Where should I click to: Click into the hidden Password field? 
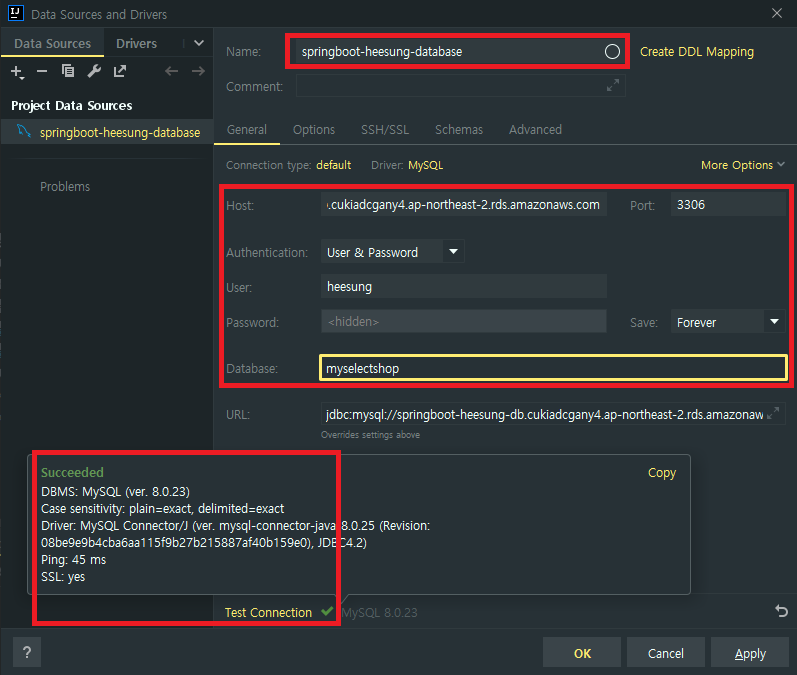(464, 321)
